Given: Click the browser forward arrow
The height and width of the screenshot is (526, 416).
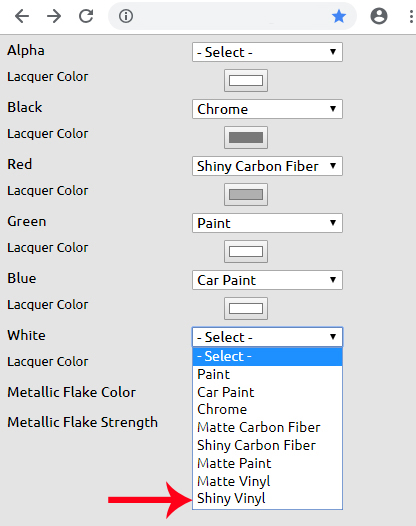Looking at the screenshot, I should pyautogui.click(x=54, y=16).
